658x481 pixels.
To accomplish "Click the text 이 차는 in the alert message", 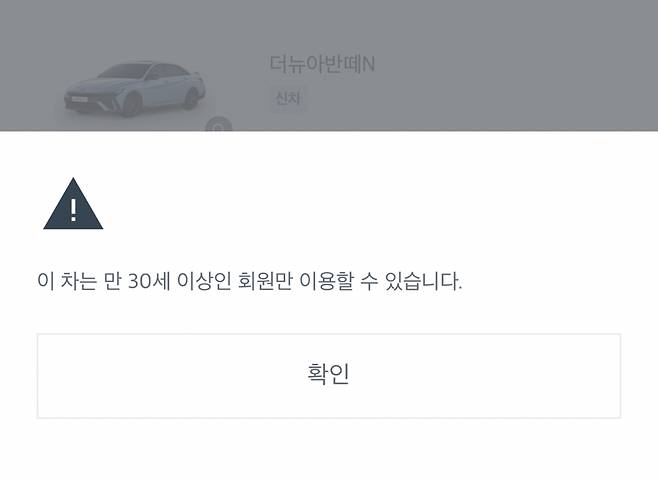I will (67, 281).
